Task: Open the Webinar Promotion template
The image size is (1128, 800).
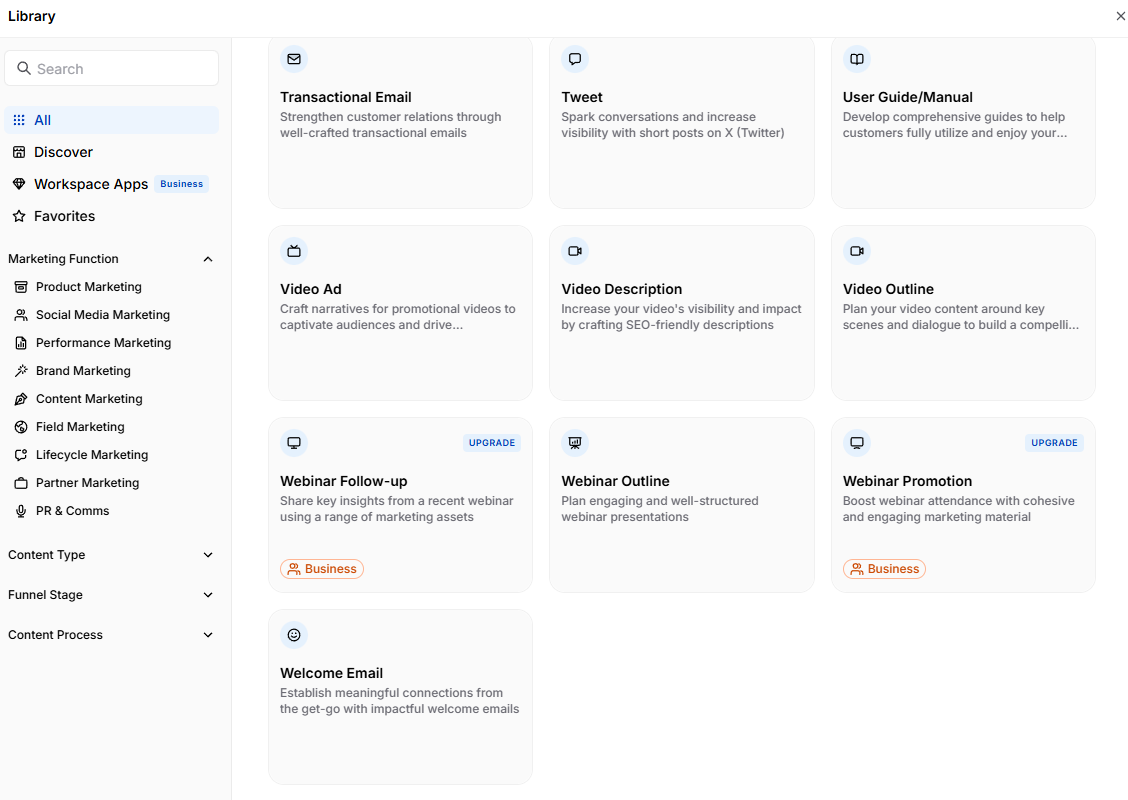Action: click(963, 505)
